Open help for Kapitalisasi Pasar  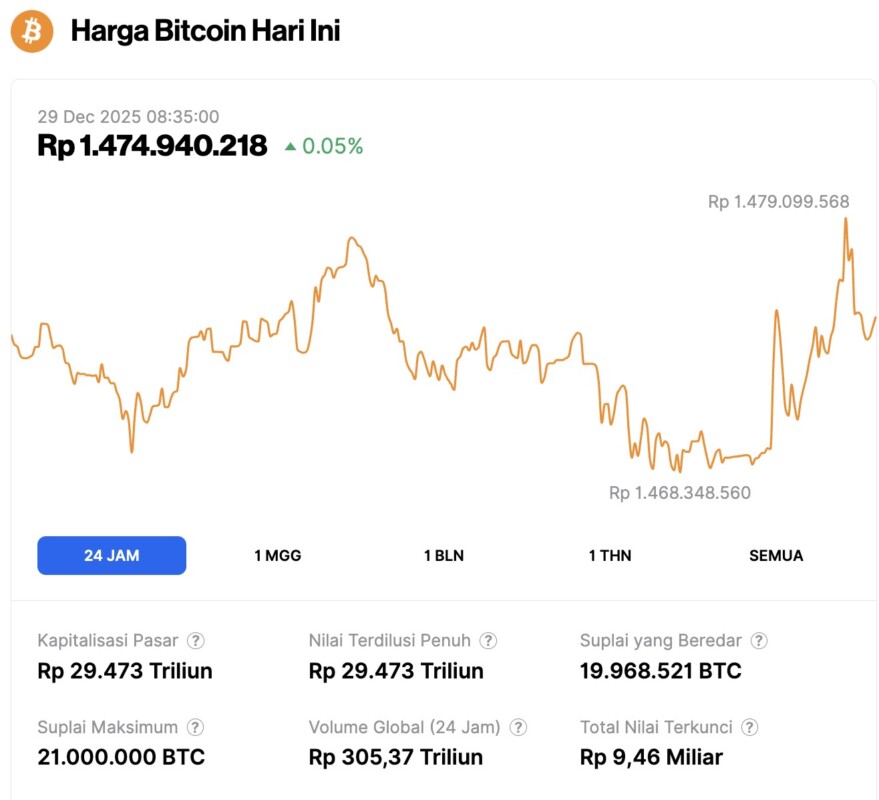click(x=197, y=640)
